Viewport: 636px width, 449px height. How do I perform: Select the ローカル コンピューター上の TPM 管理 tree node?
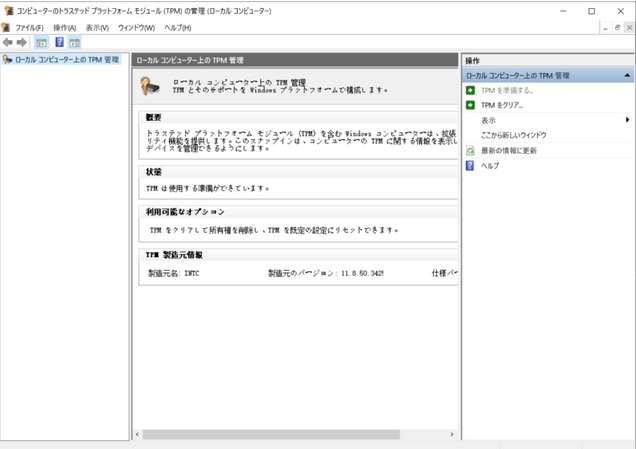pos(66,60)
